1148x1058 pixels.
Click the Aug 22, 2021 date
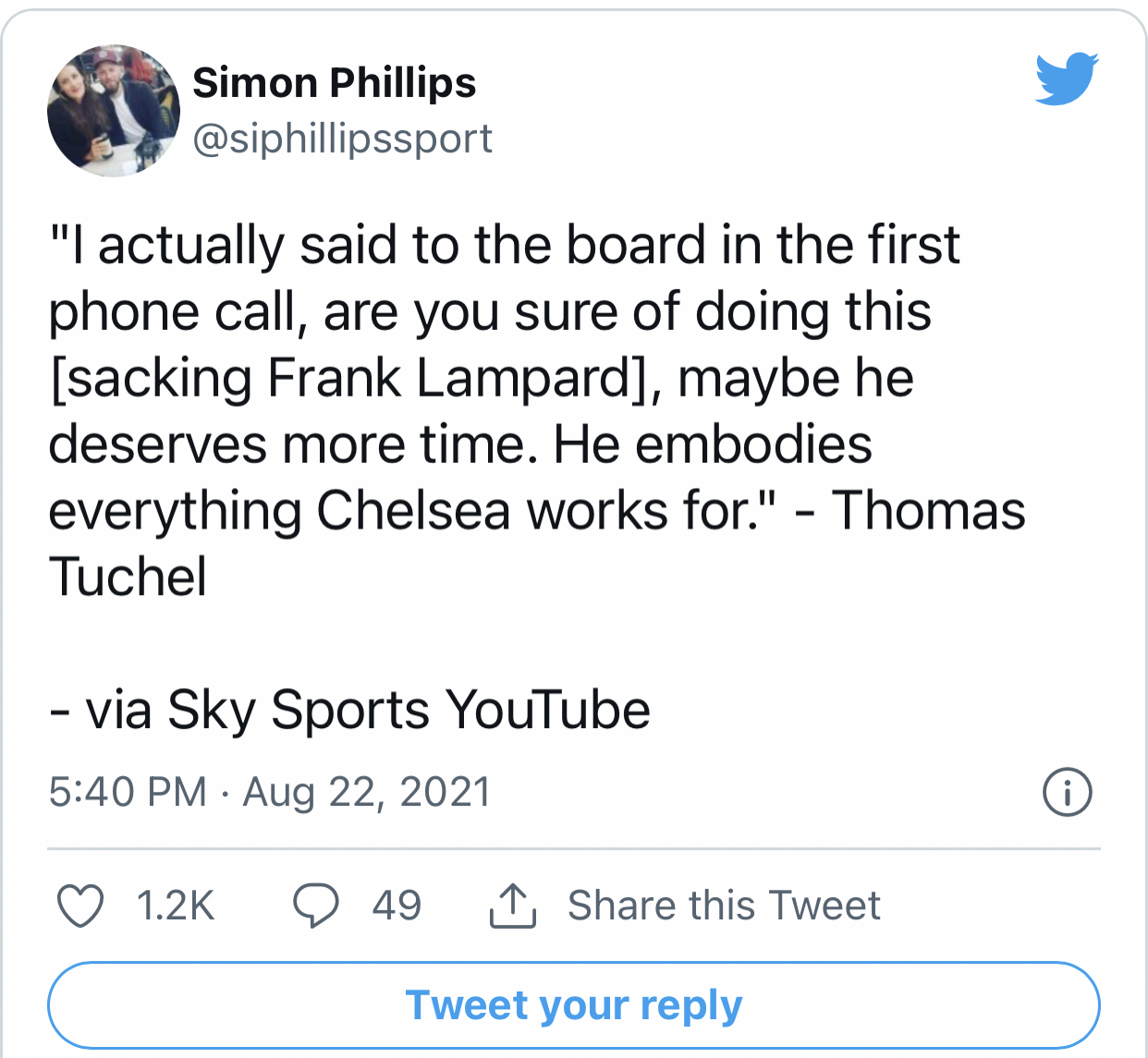coord(366,793)
